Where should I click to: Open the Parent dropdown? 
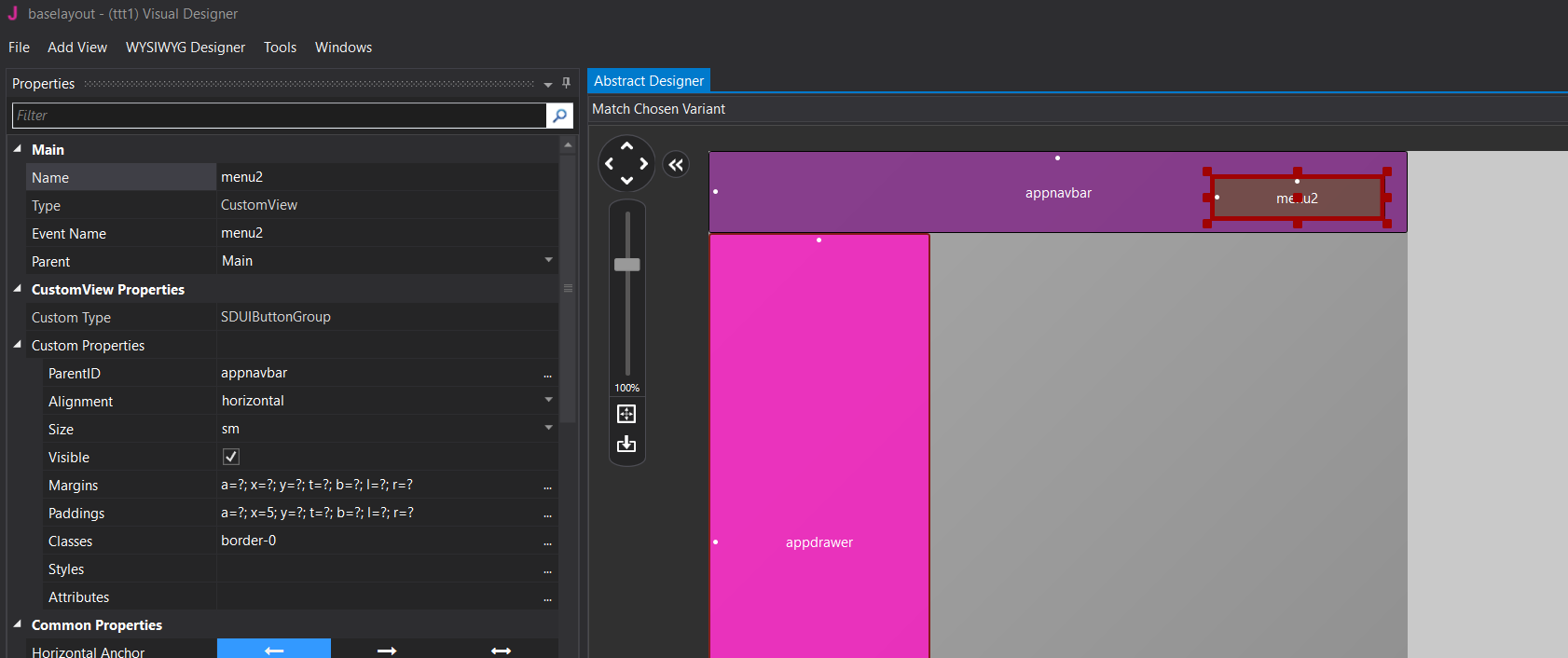pos(548,260)
